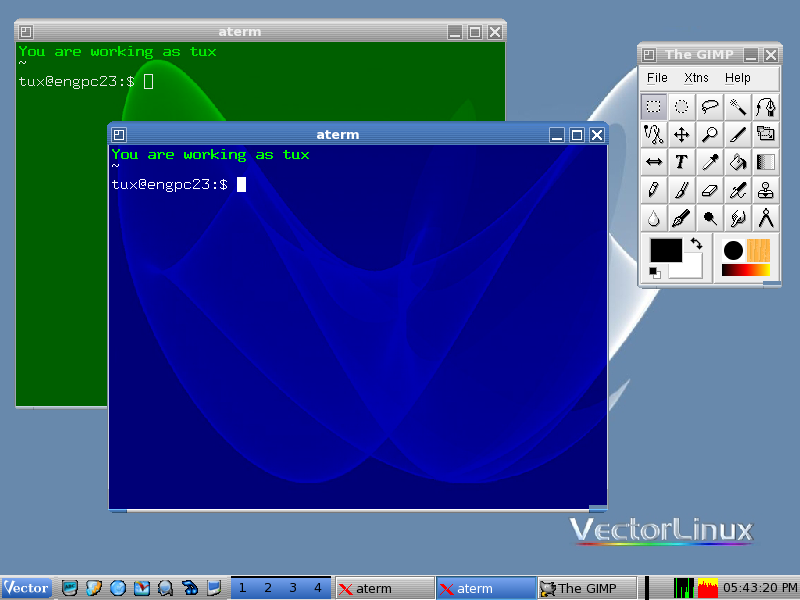Viewport: 800px width, 600px height.
Task: Pick the Bucket Fill tool
Action: pos(738,162)
